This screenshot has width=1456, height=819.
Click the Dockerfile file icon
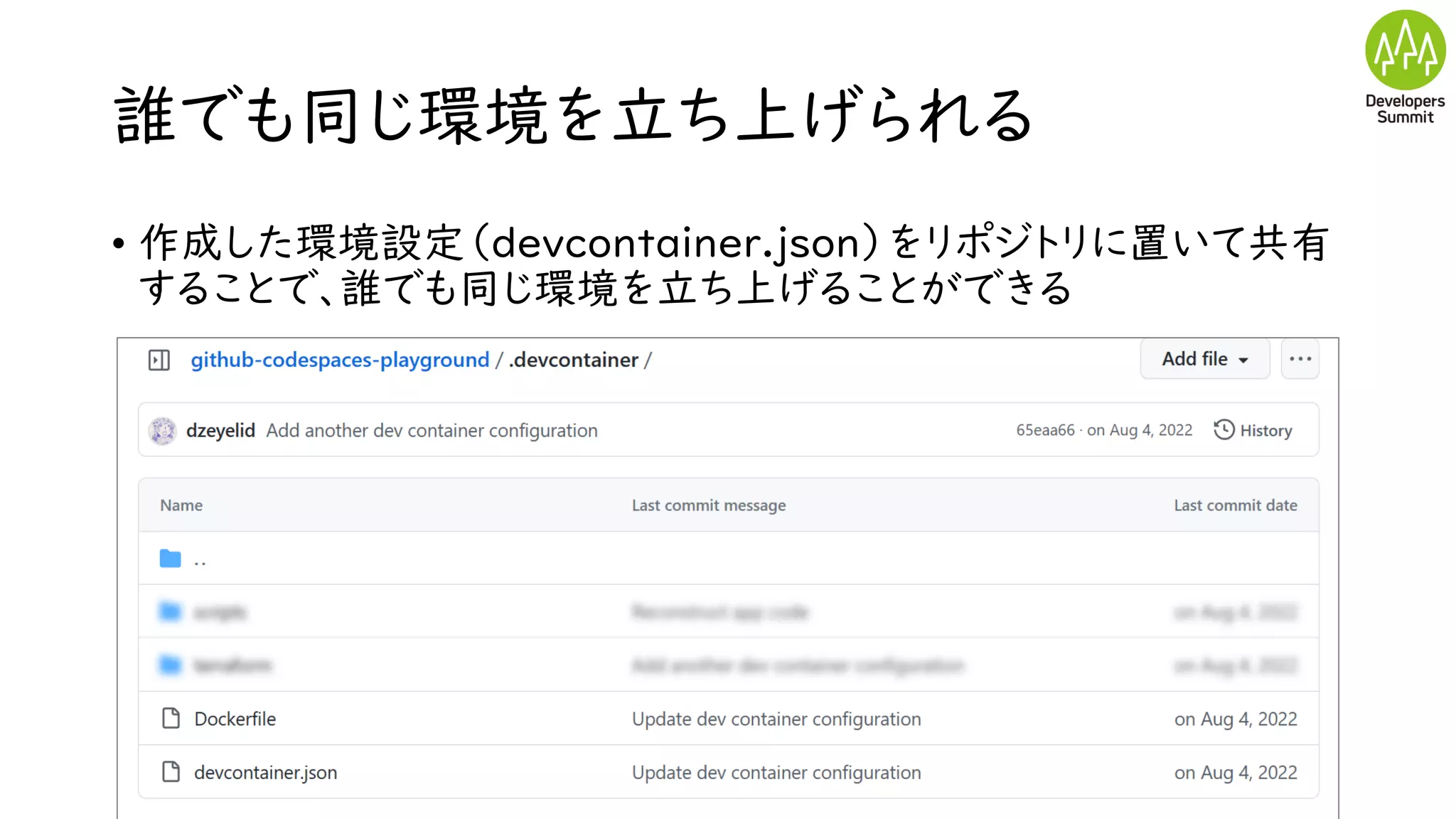[171, 719]
